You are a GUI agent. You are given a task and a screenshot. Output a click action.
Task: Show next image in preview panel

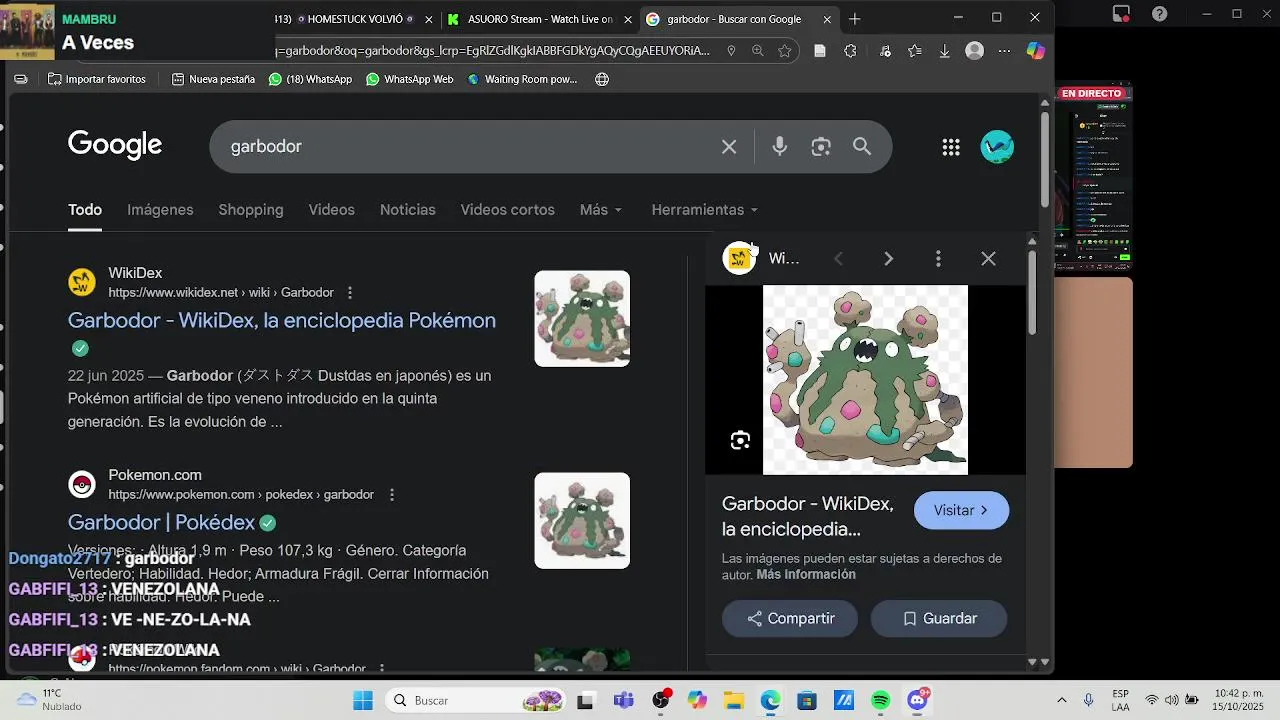(x=888, y=259)
